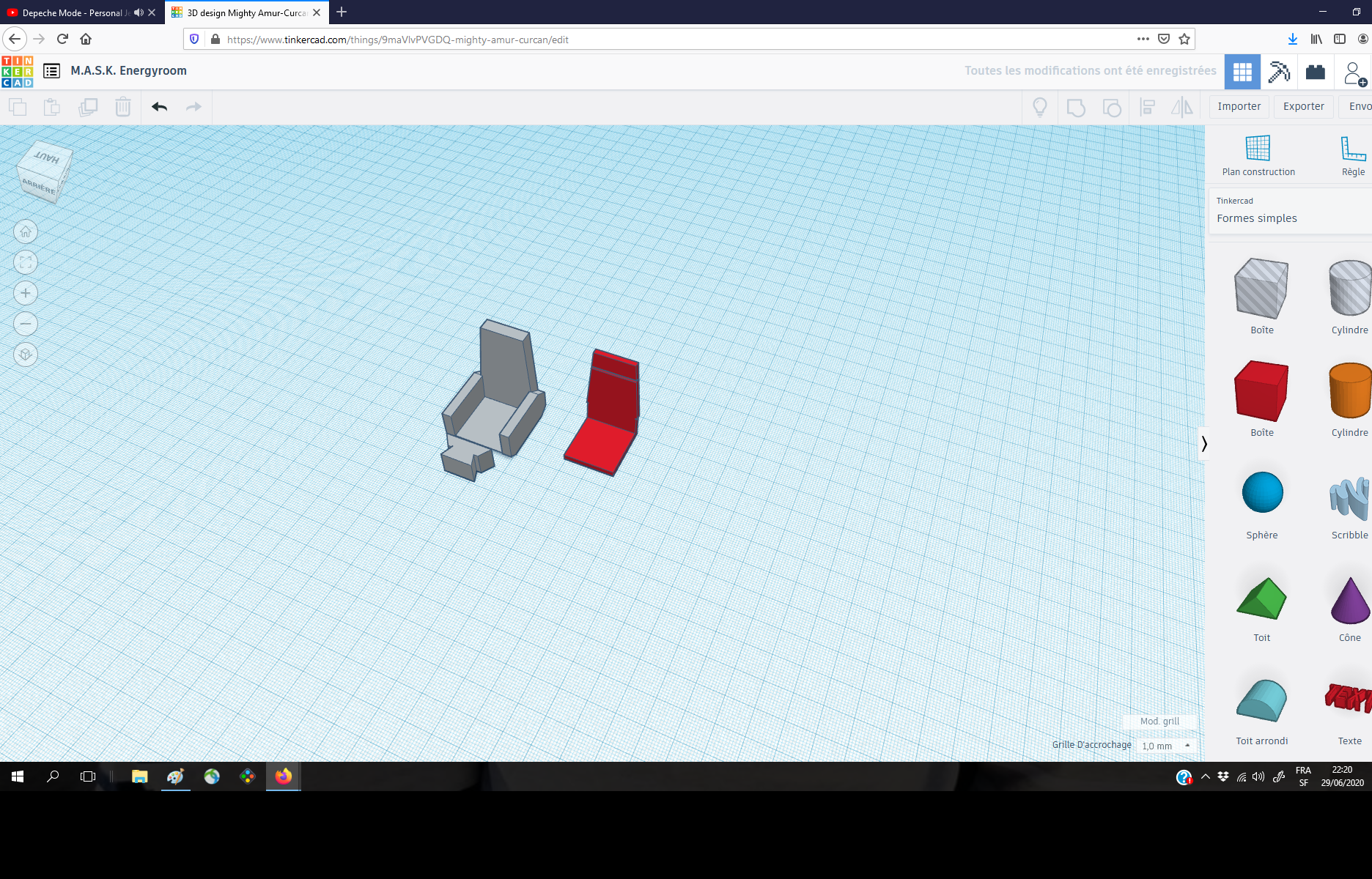1372x879 pixels.
Task: Click the M.A.S.K. Energyroom design title
Action: tap(128, 71)
